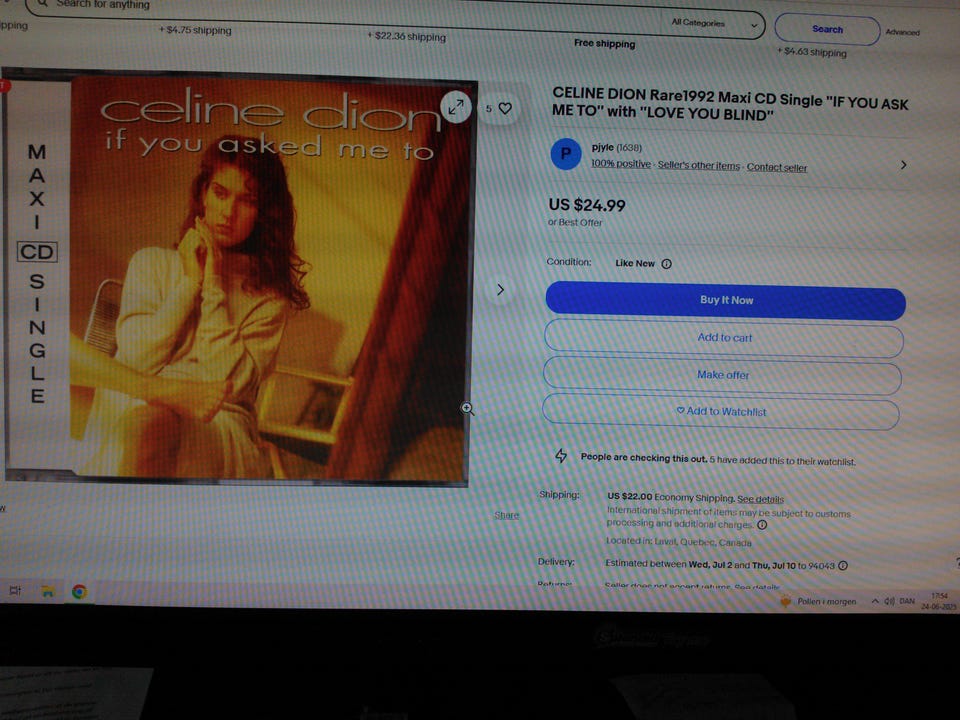Click the Make offer button
This screenshot has width=960, height=720.
coord(722,375)
